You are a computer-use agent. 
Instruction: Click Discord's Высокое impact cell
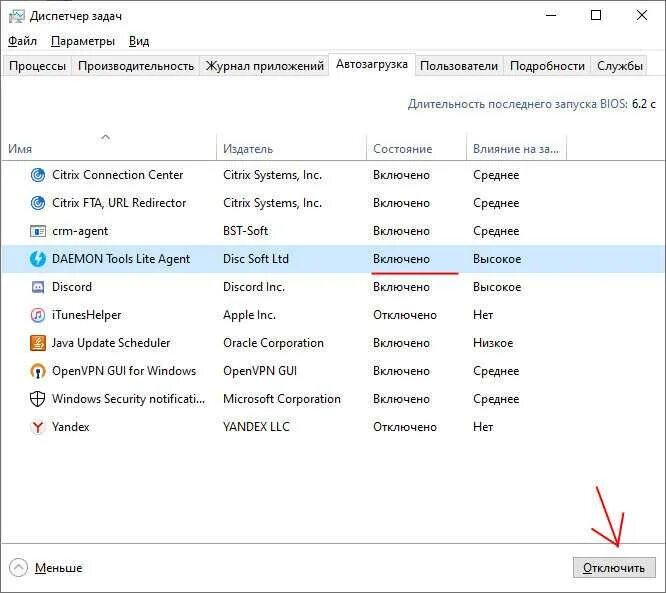pyautogui.click(x=497, y=287)
